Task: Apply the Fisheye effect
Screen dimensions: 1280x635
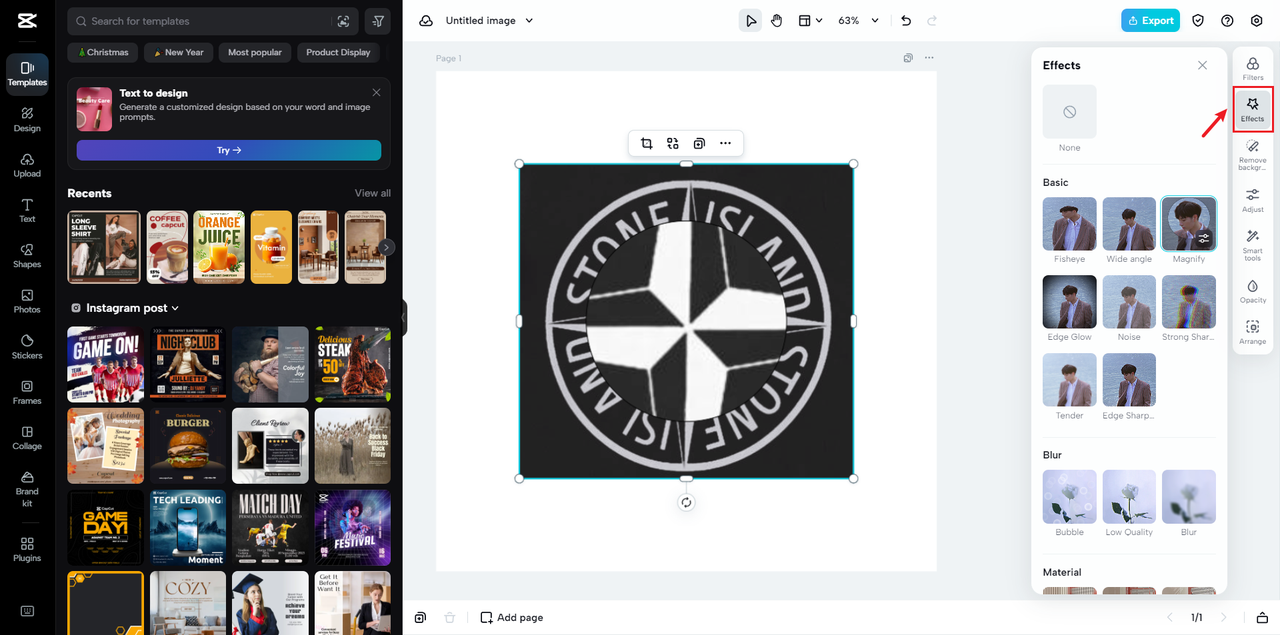Action: 1069,223
